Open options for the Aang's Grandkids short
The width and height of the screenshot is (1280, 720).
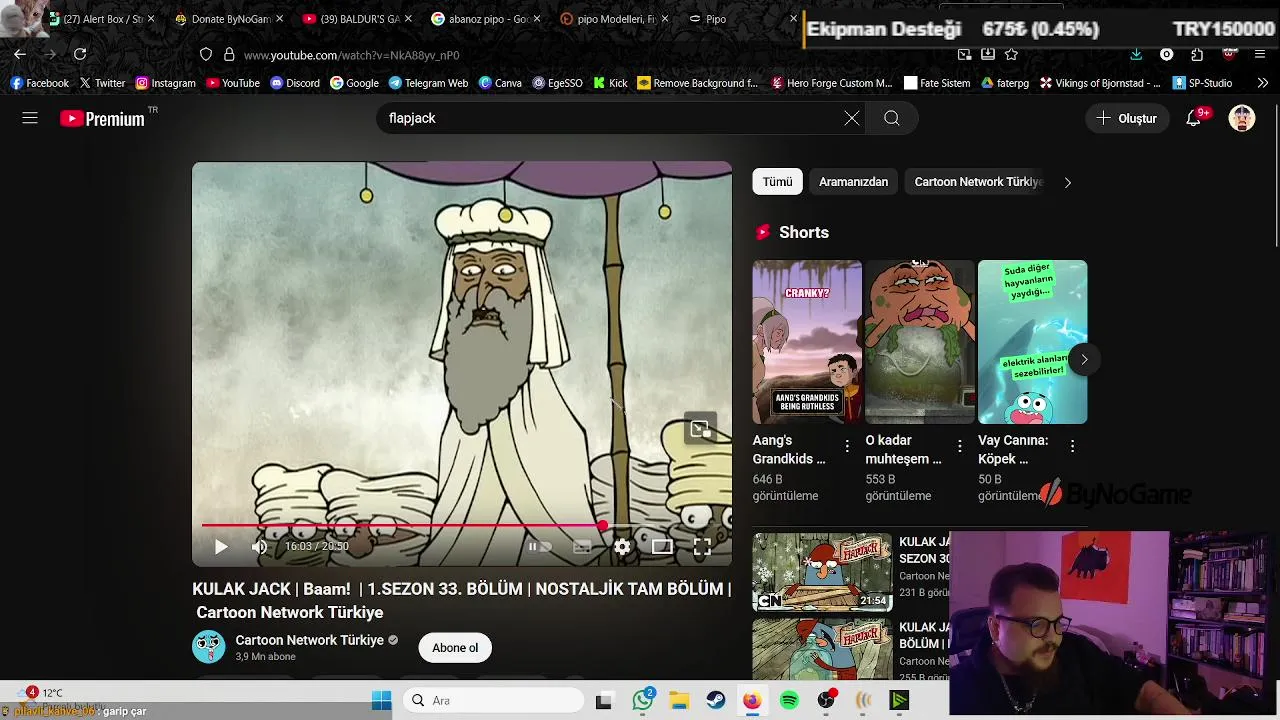click(847, 445)
